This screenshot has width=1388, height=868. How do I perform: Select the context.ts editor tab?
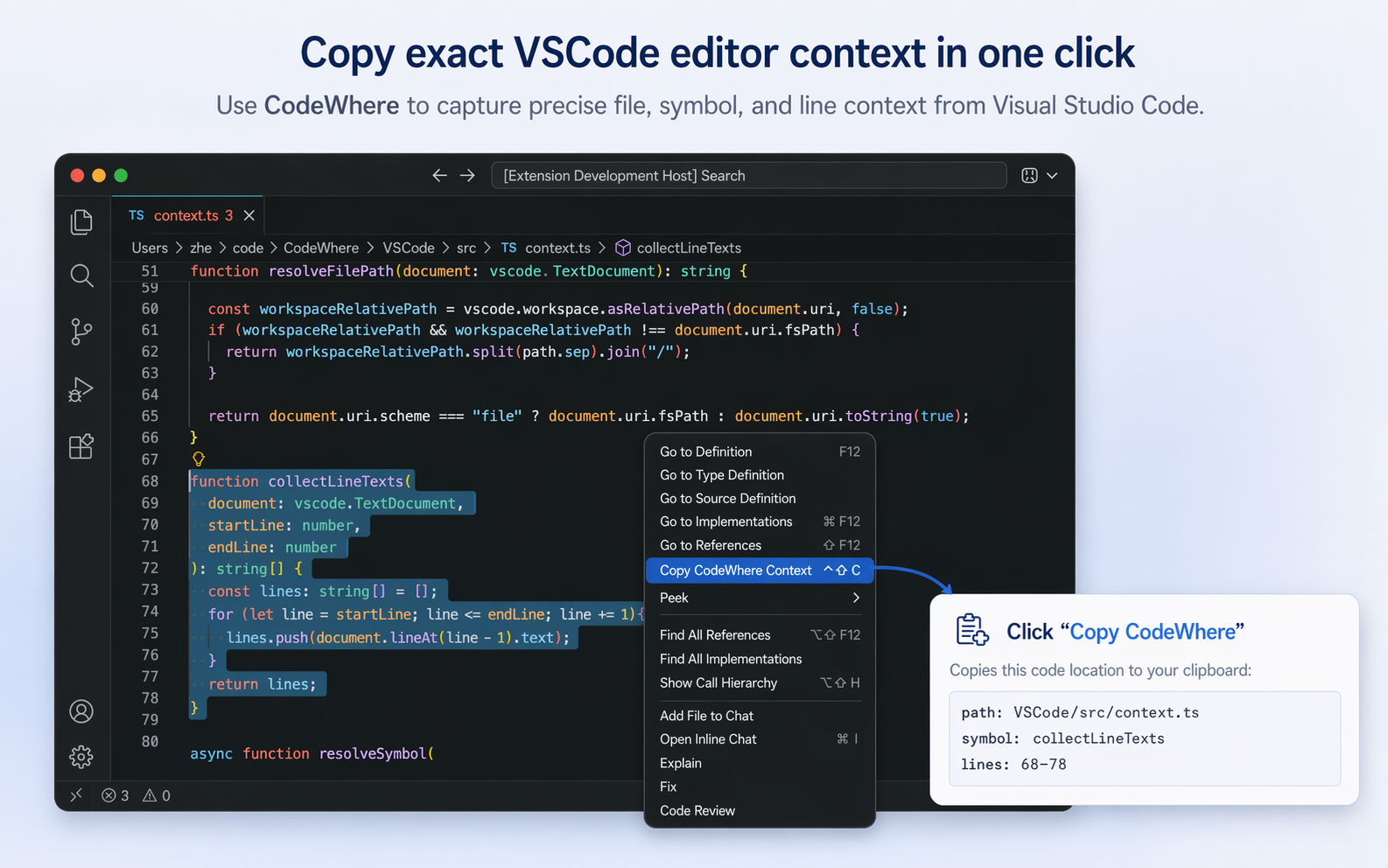coord(187,215)
